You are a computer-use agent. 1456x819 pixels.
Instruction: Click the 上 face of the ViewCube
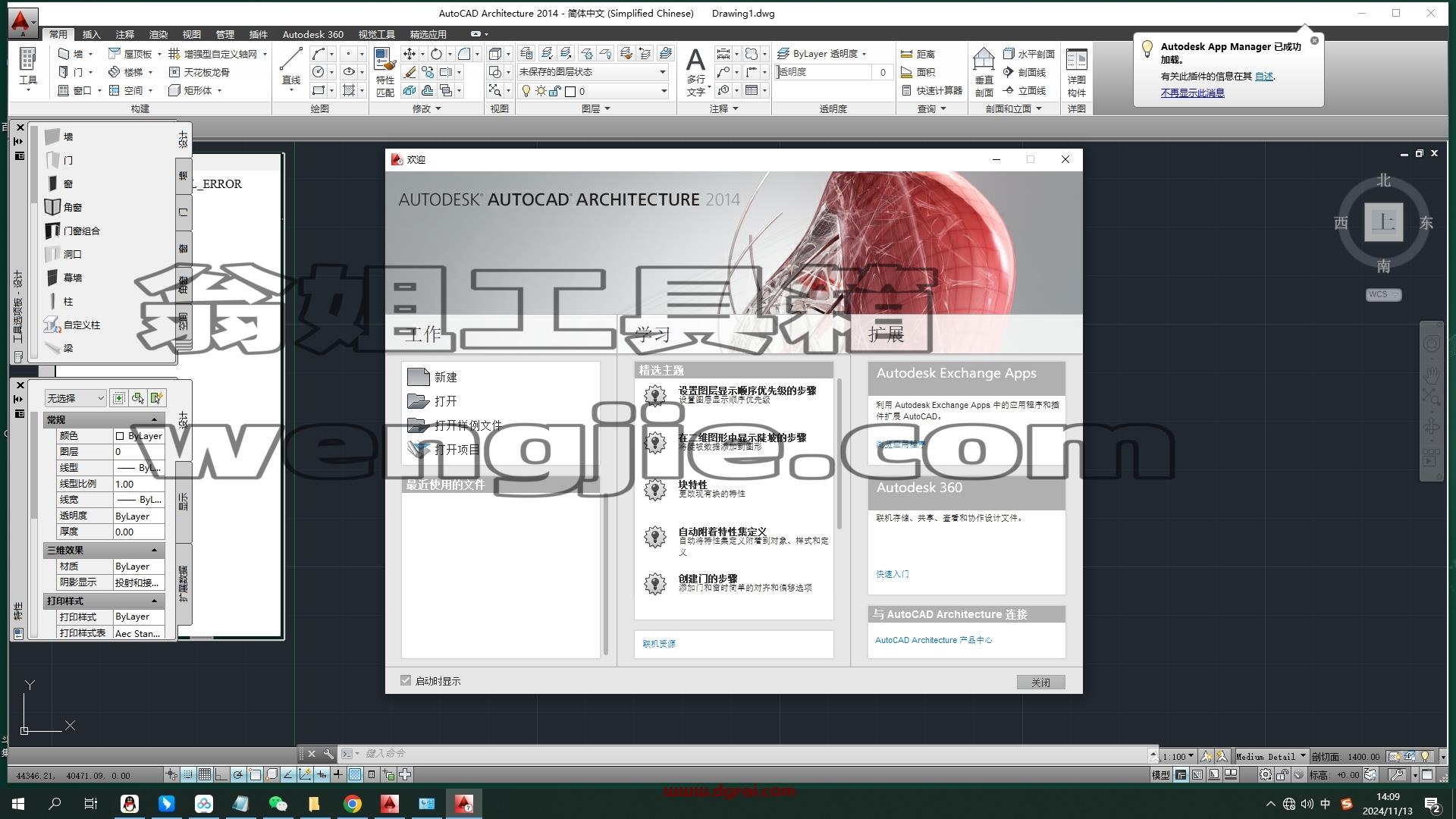tap(1383, 222)
